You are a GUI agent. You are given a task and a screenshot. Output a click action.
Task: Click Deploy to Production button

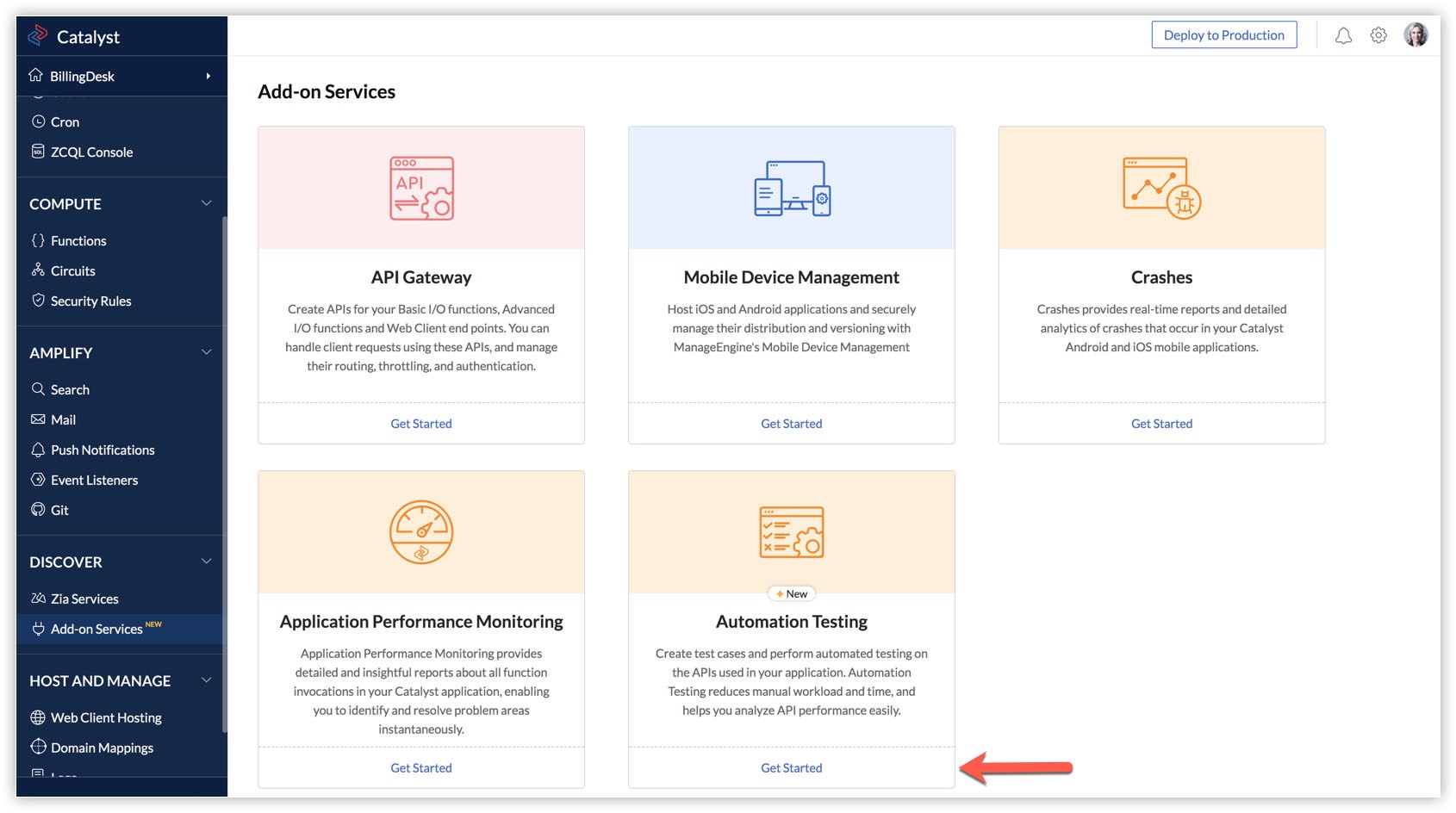click(x=1223, y=35)
